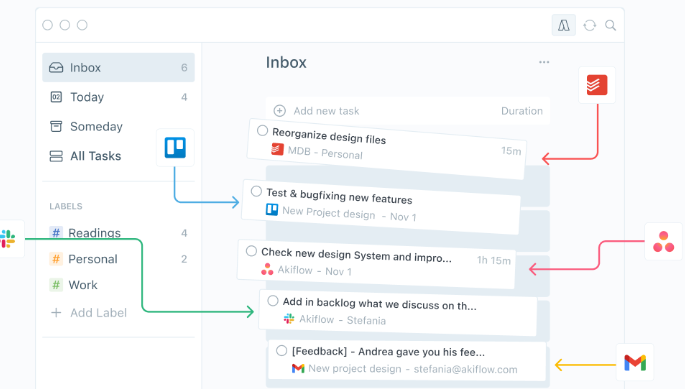Click the plus icon beside Add Label
Viewport: 685px width, 389px height.
[56, 313]
